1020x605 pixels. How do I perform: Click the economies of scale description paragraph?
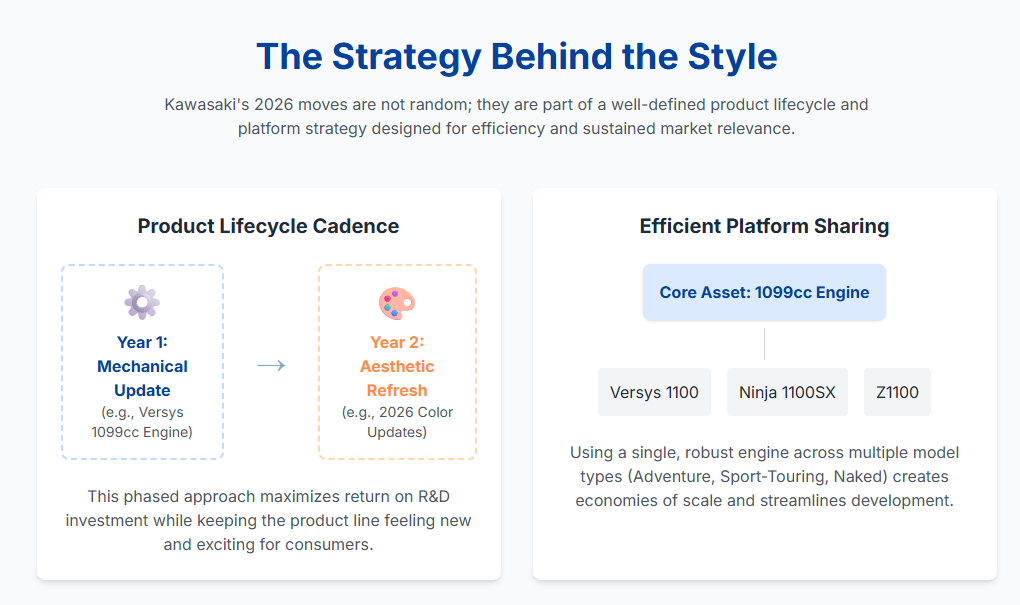click(x=764, y=477)
